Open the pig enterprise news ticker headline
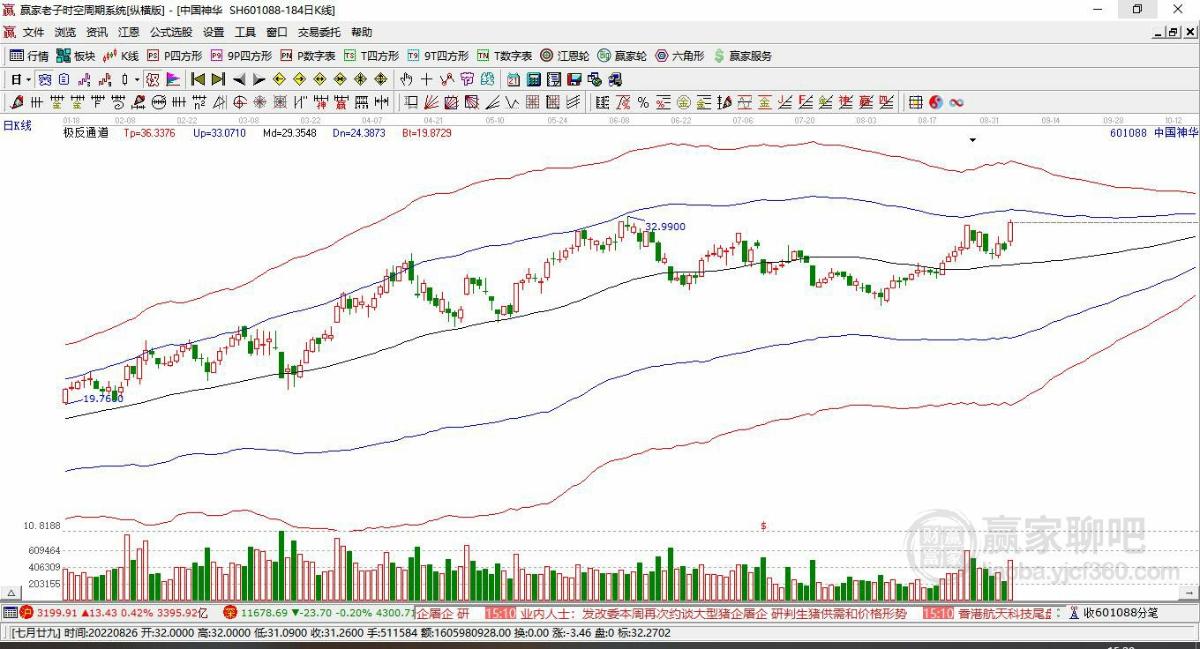Viewport: 1200px width, 649px height. pos(713,613)
